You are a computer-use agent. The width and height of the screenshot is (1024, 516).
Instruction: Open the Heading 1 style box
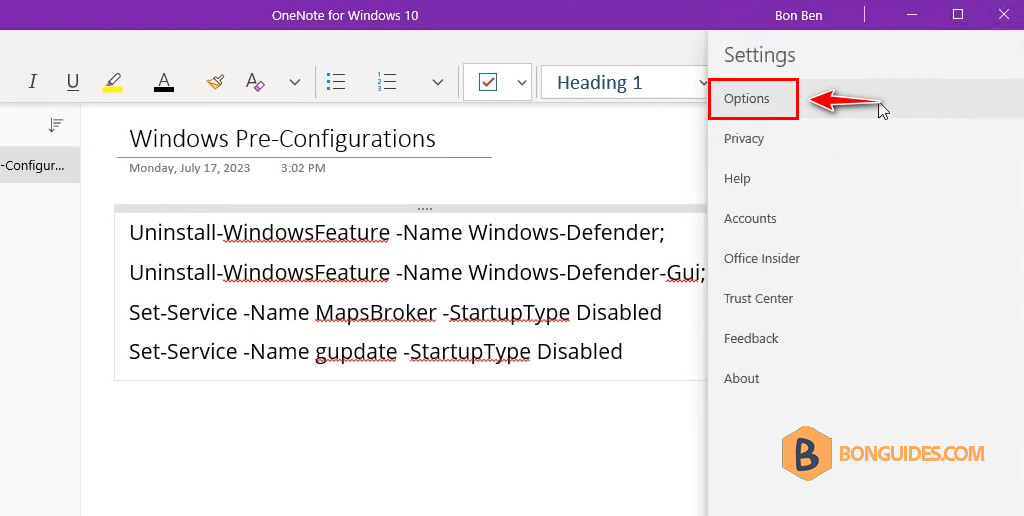(x=624, y=82)
